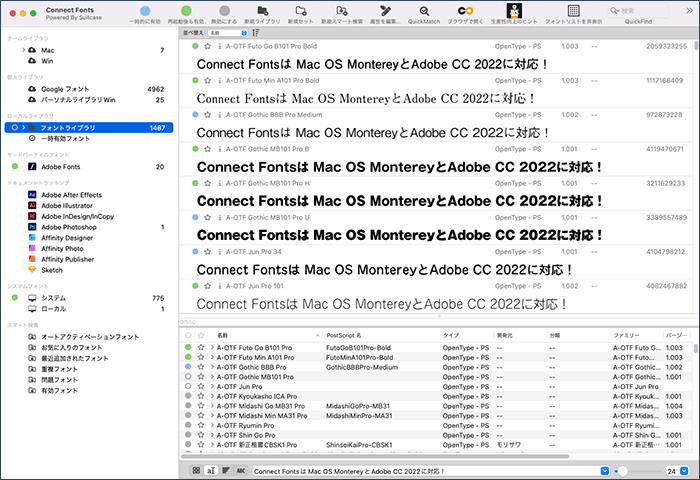Select the Win team library

point(47,61)
